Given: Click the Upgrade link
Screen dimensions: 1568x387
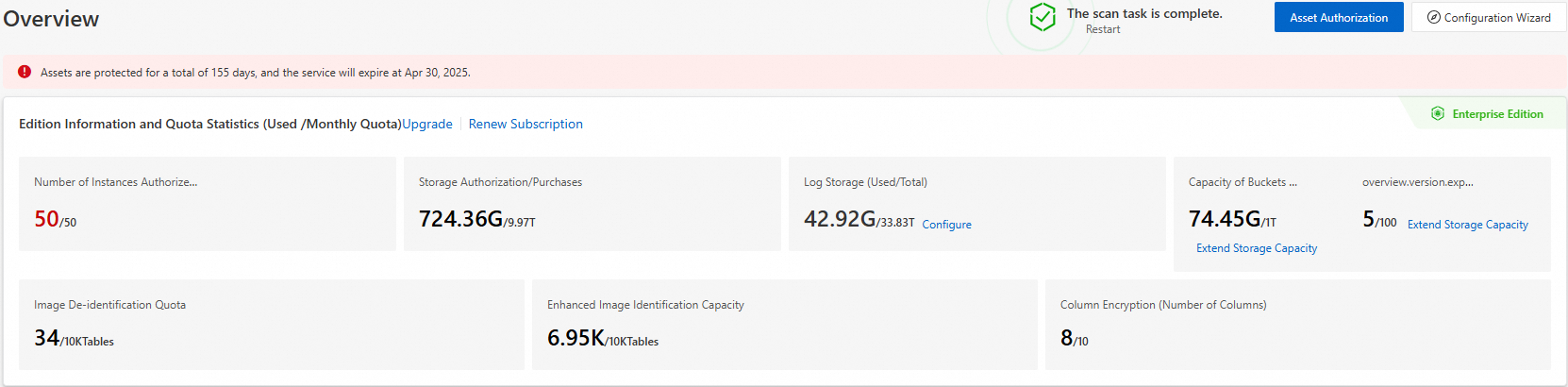Looking at the screenshot, I should [427, 125].
